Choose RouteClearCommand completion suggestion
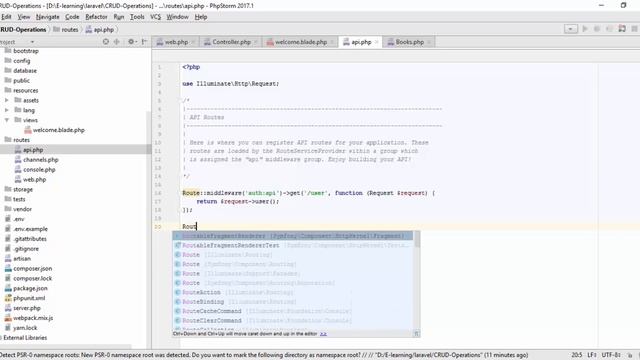The height and width of the screenshot is (360, 640). [x=293, y=320]
